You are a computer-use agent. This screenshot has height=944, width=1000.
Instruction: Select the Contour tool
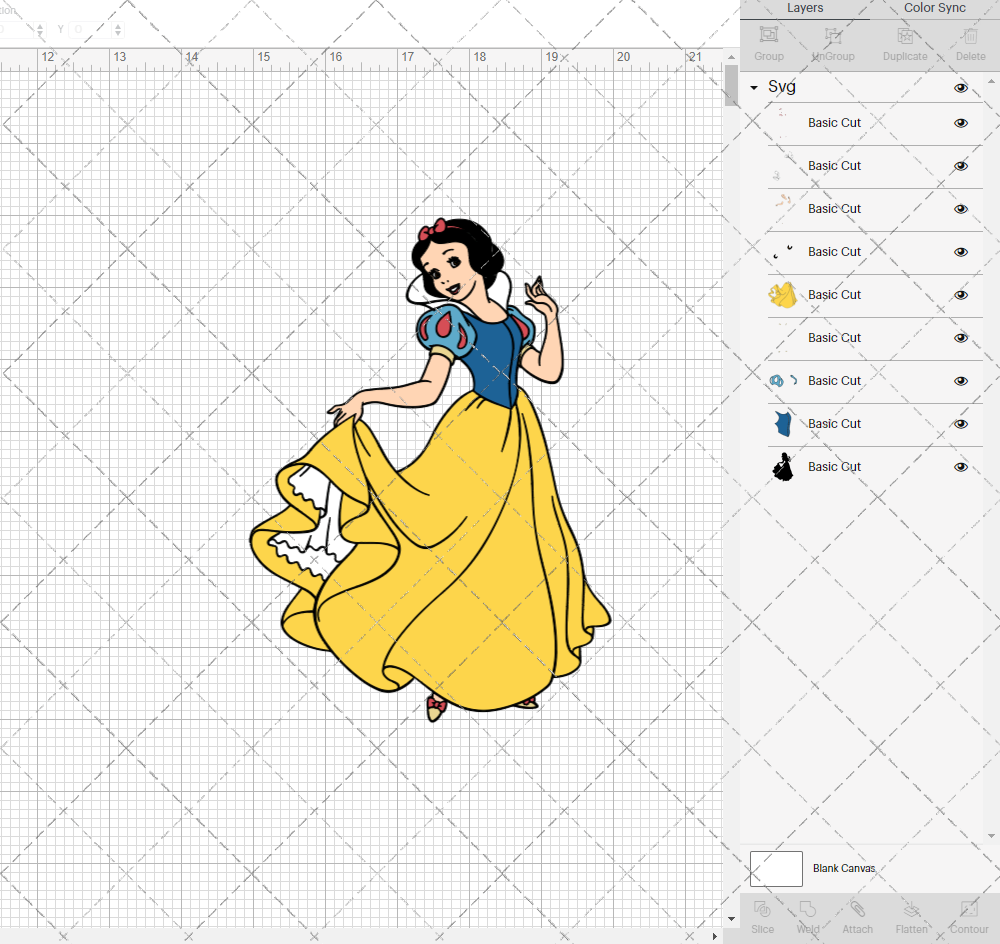click(969, 908)
